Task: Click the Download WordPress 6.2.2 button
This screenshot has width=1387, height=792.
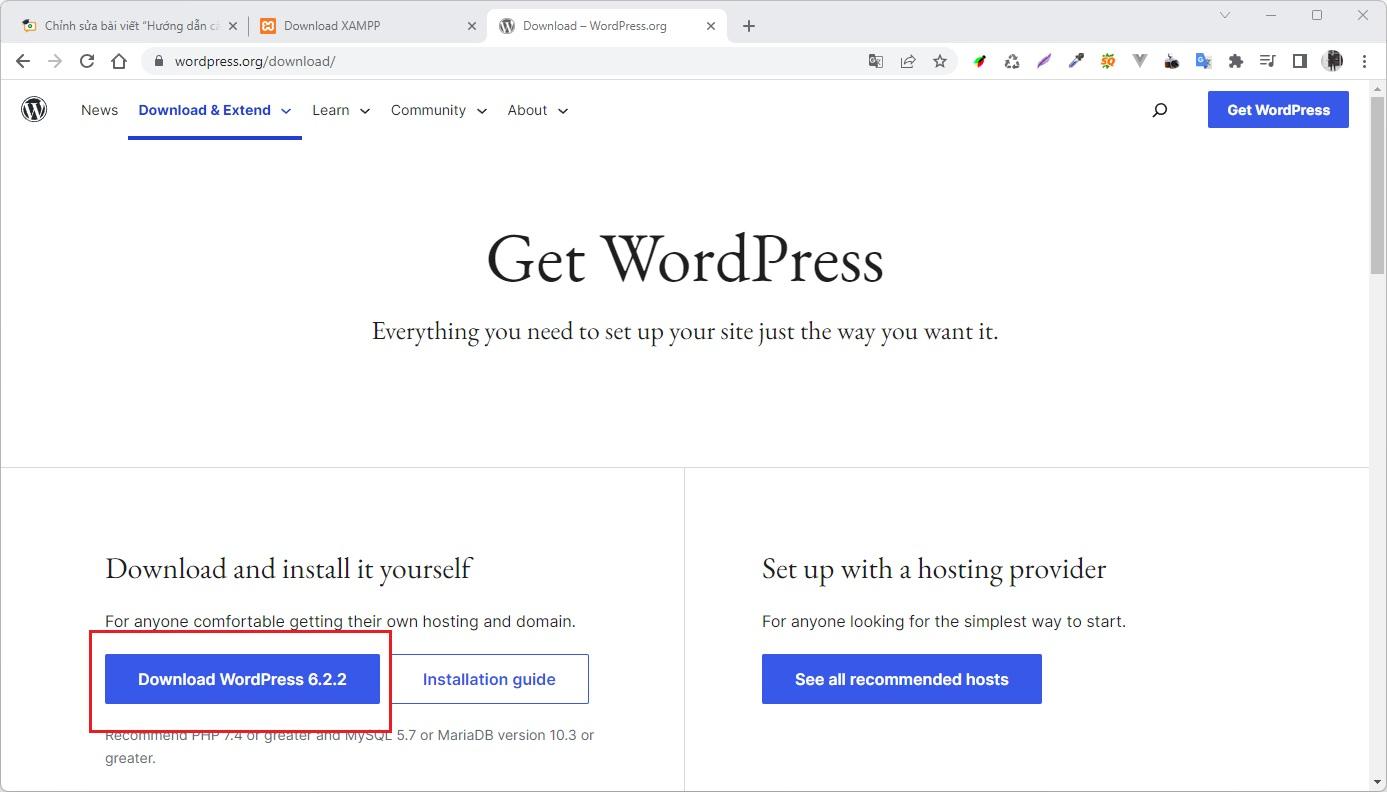Action: click(x=242, y=679)
